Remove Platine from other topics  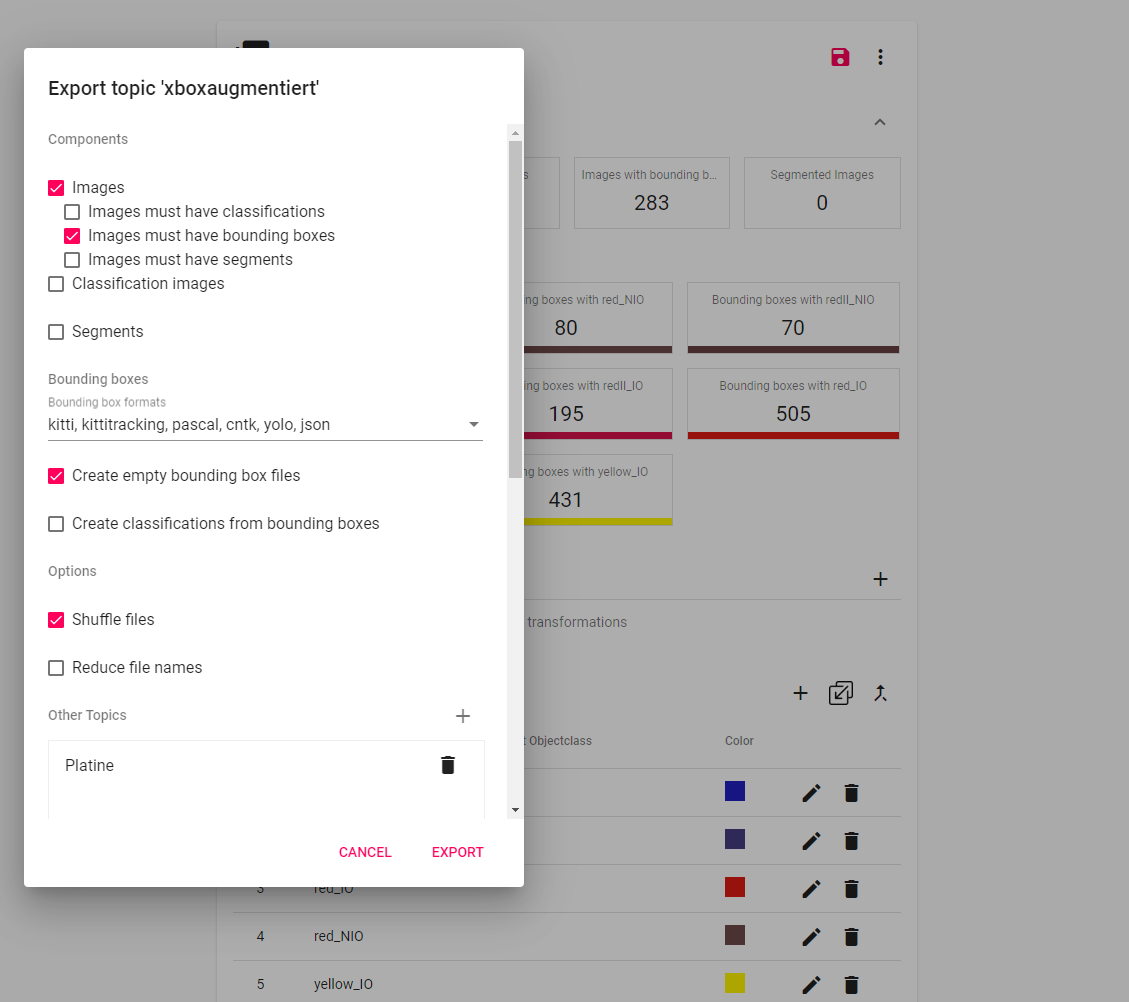pos(448,765)
